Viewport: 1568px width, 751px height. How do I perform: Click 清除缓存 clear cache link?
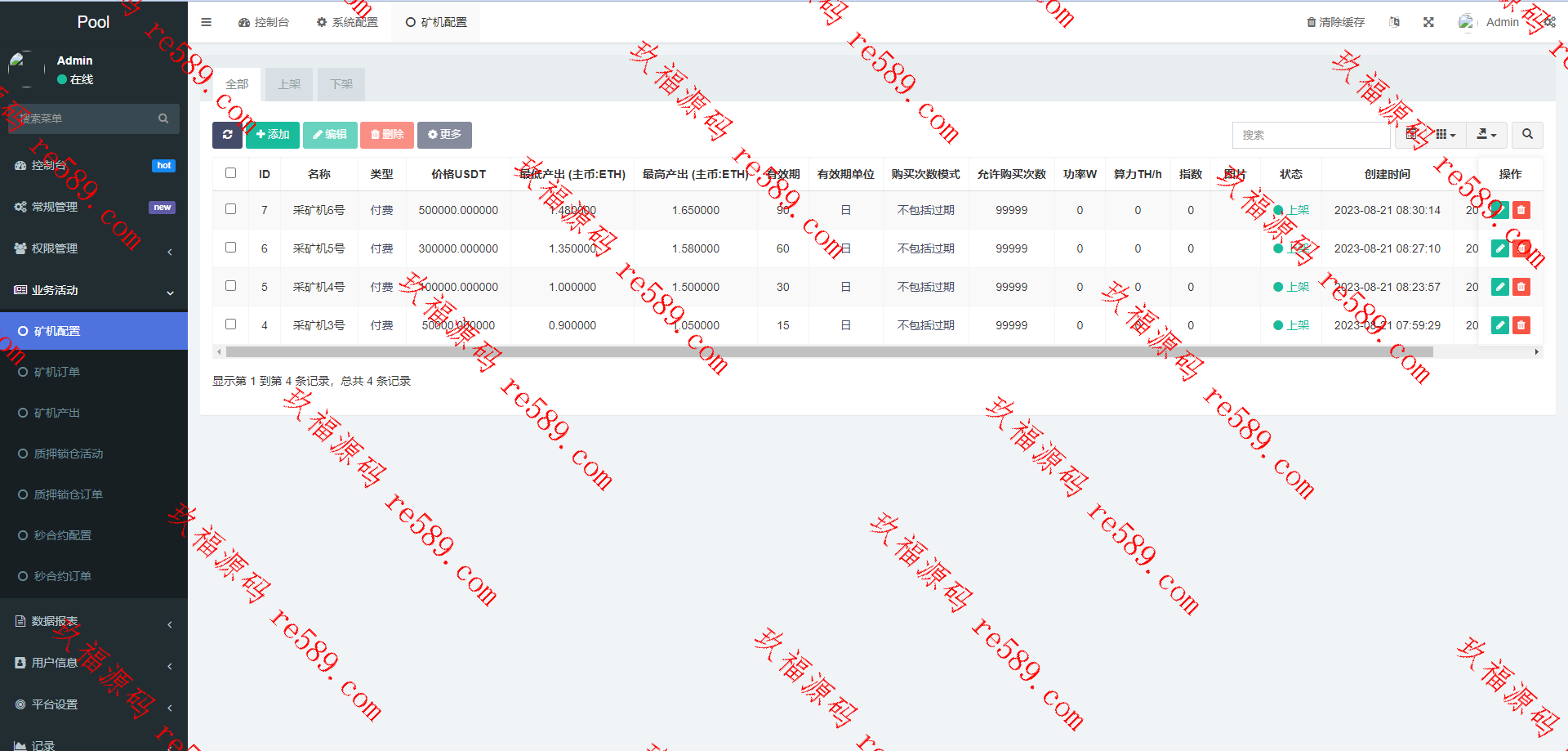pos(1336,22)
